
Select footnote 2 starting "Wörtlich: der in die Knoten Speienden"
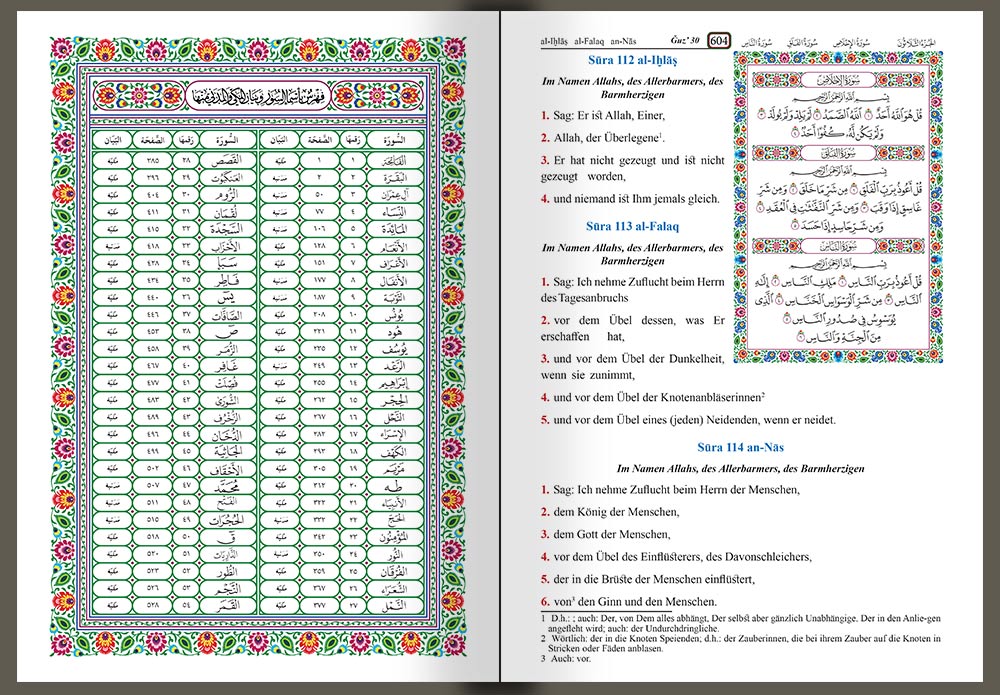click(740, 643)
